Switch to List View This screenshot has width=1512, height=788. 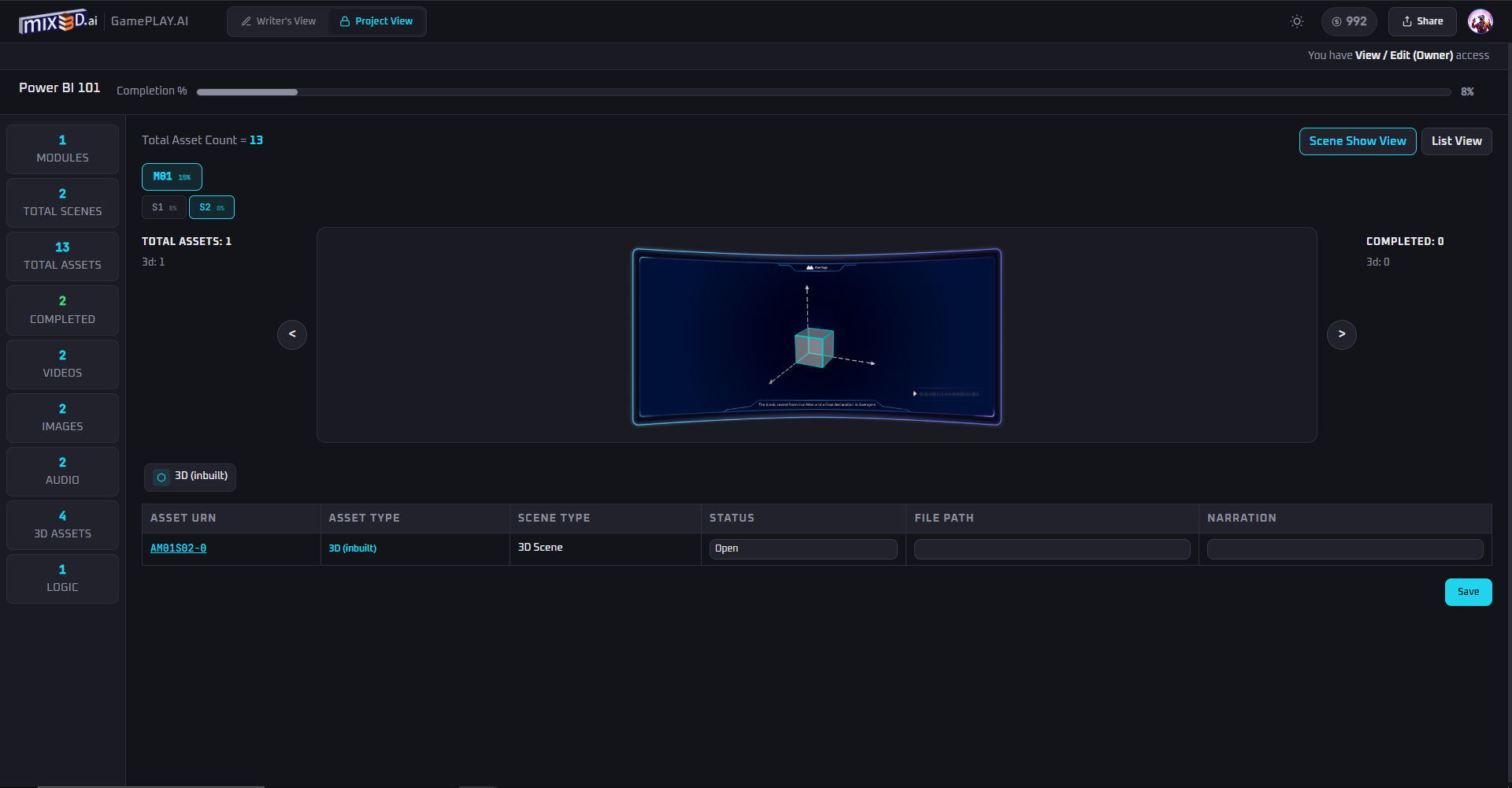(1456, 141)
